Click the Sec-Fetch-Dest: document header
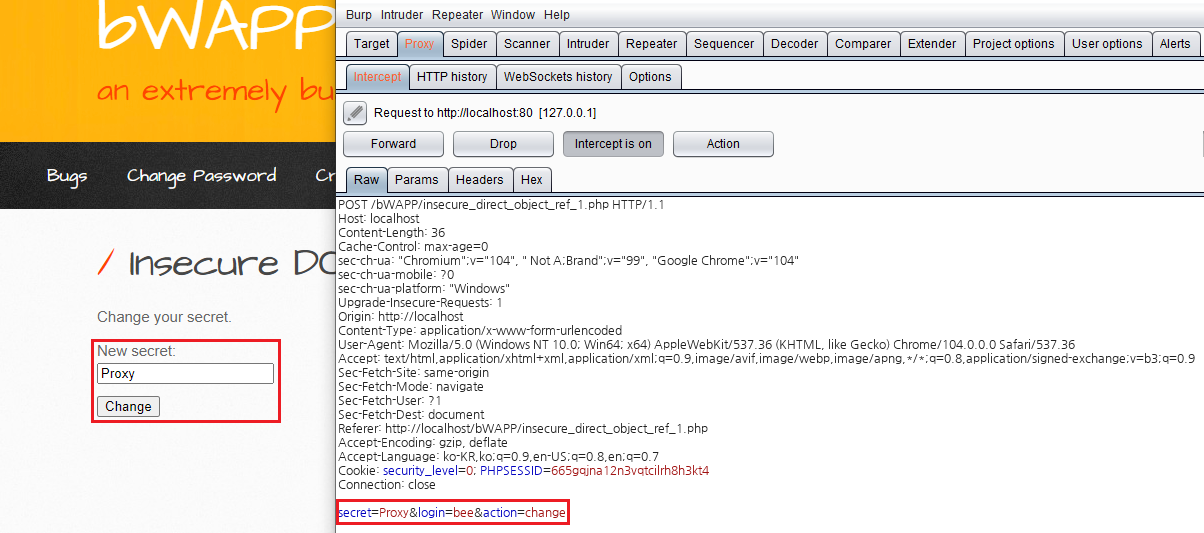Image resolution: width=1204 pixels, height=533 pixels. point(411,414)
